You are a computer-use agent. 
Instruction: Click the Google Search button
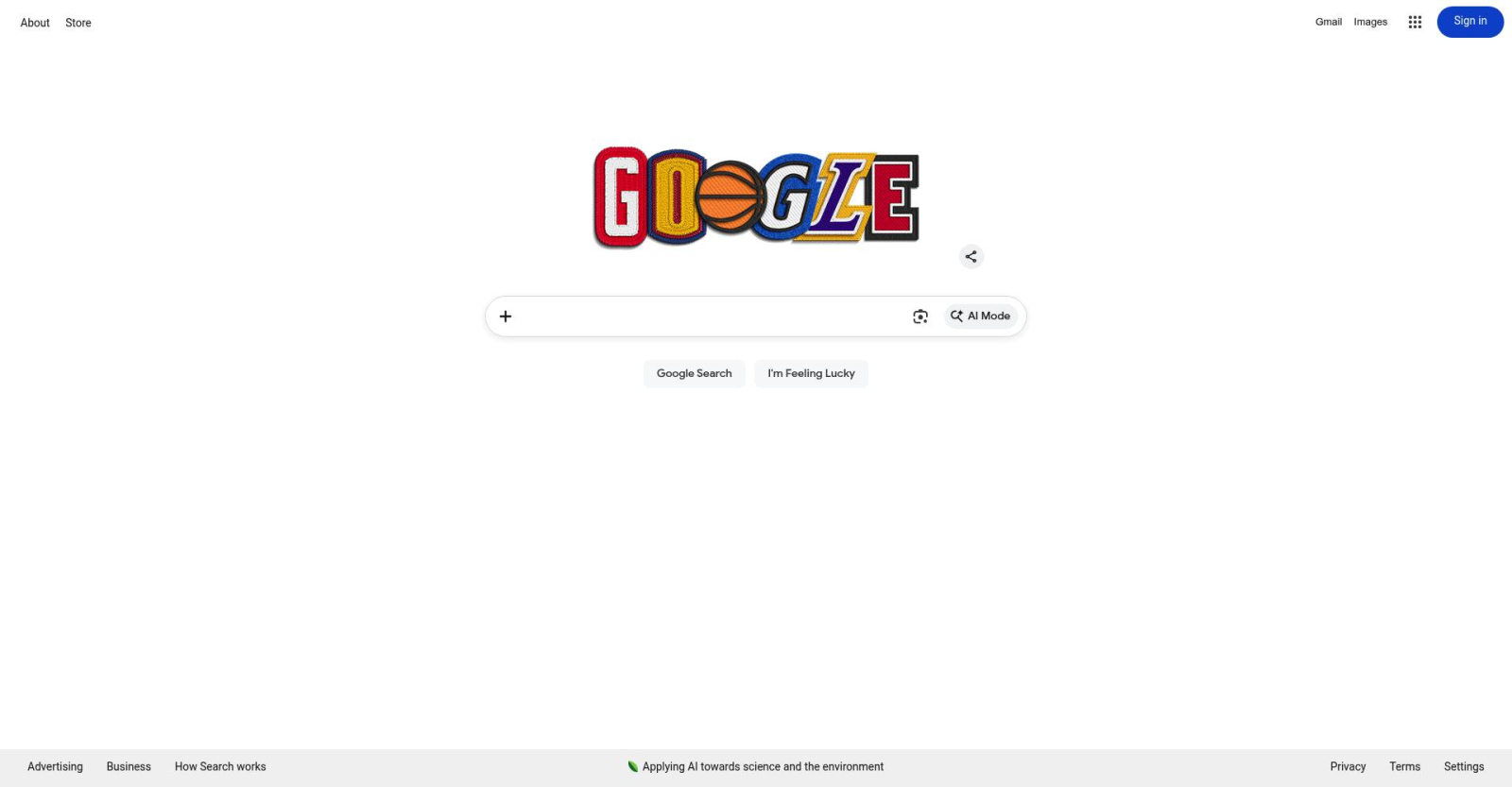(695, 373)
